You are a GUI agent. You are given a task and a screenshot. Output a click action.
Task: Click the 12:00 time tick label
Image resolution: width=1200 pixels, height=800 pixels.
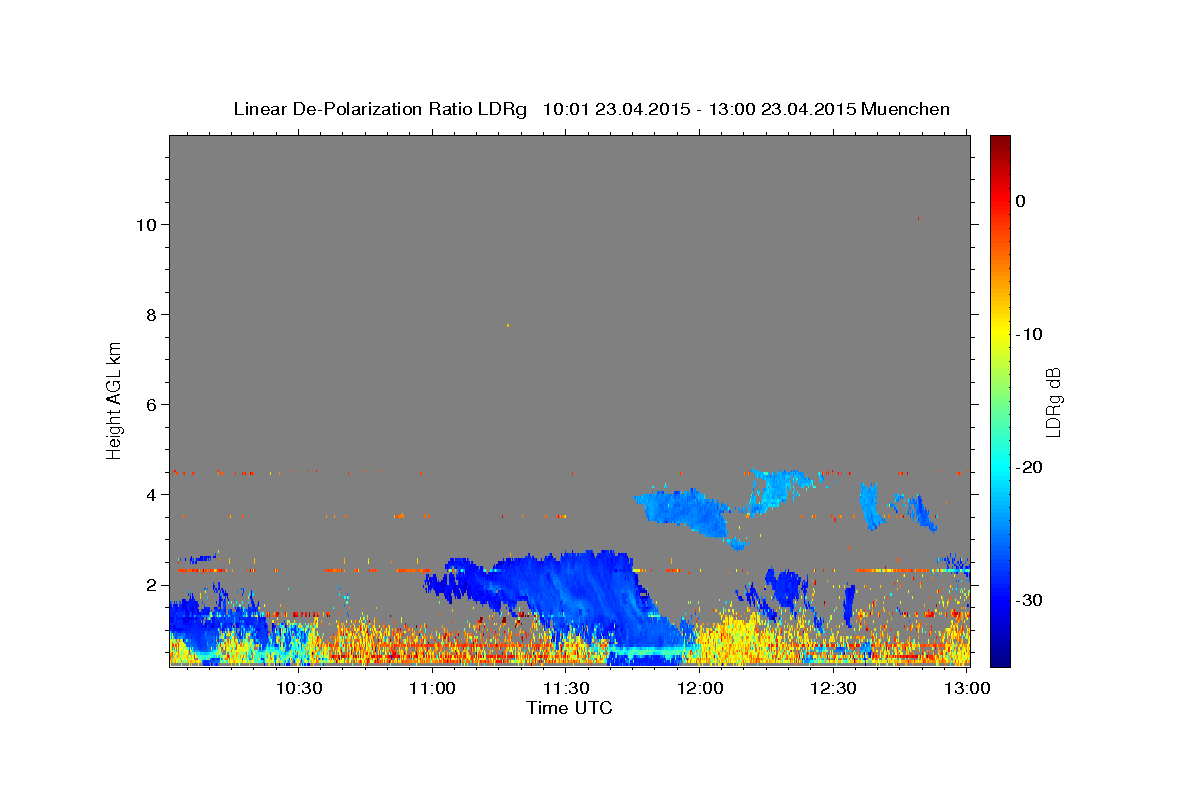point(700,689)
